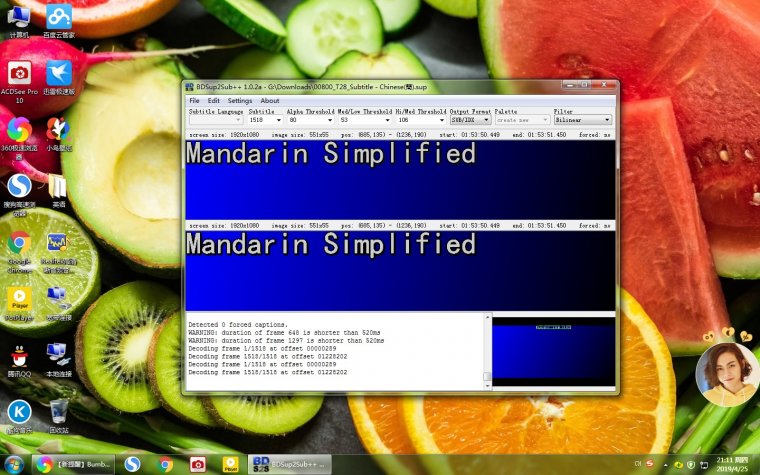Viewport: 760px width, 475px height.
Task: Expand the Subtitle Language dropdown
Action: pyautogui.click(x=216, y=120)
